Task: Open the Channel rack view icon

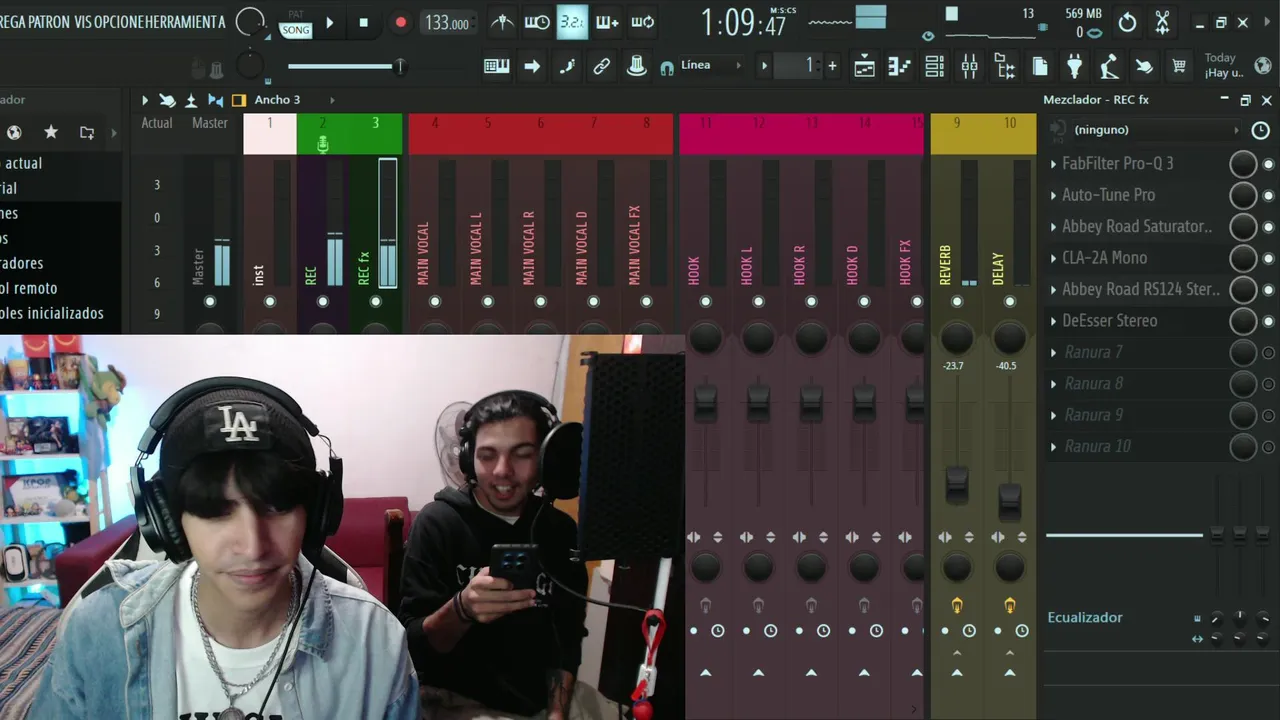Action: [x=934, y=67]
